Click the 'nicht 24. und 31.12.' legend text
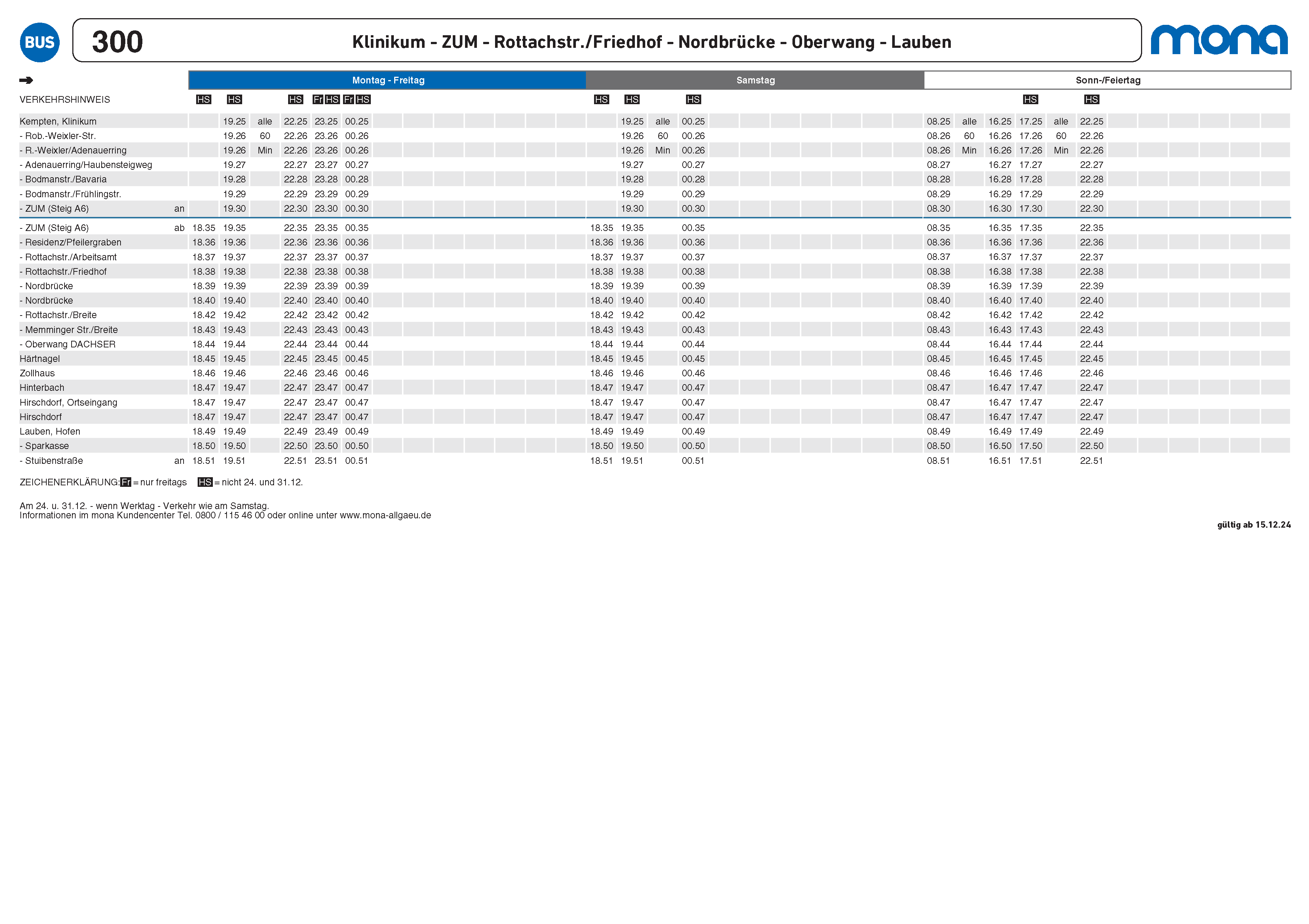Image resolution: width=1309 pixels, height=924 pixels. tap(262, 482)
